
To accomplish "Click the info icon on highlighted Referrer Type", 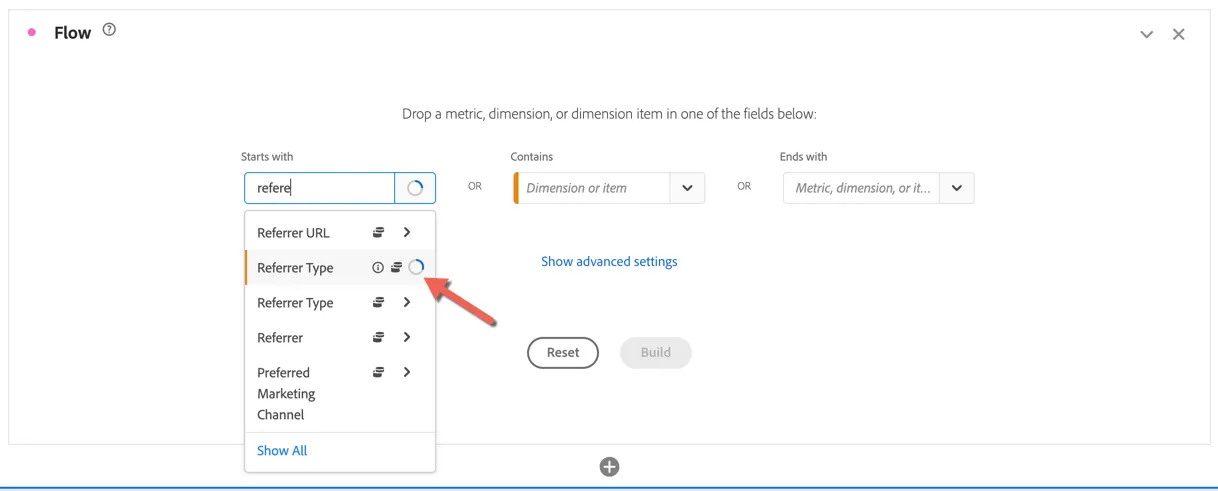I will click(x=378, y=267).
